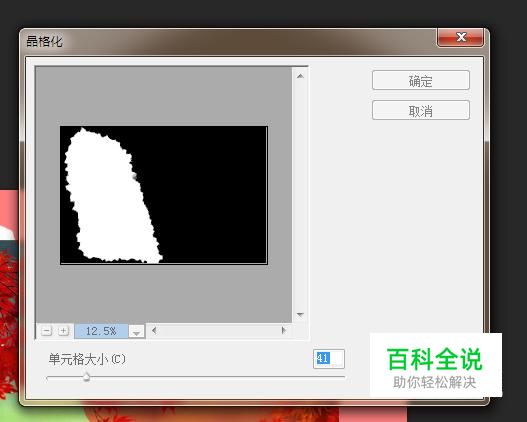527x422 pixels.
Task: Click the 12.5% zoom percentage field
Action: tap(101, 331)
